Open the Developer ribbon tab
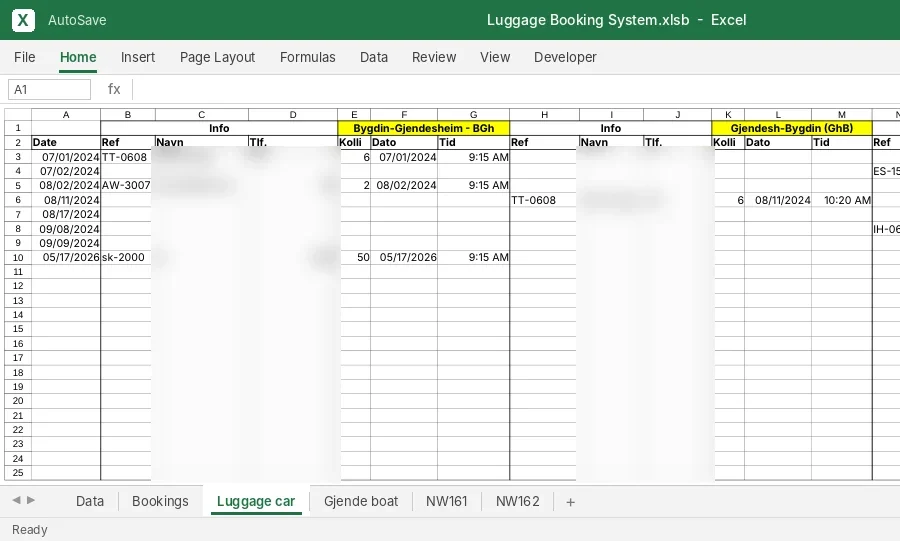The image size is (900, 541). coord(565,57)
